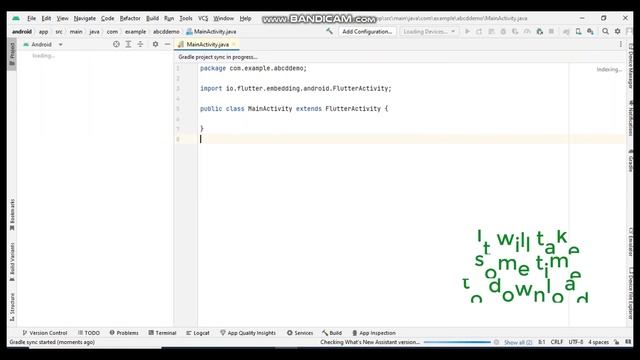This screenshot has height=360, width=640.
Task: Toggle the Emulator right side panel
Action: point(631,242)
